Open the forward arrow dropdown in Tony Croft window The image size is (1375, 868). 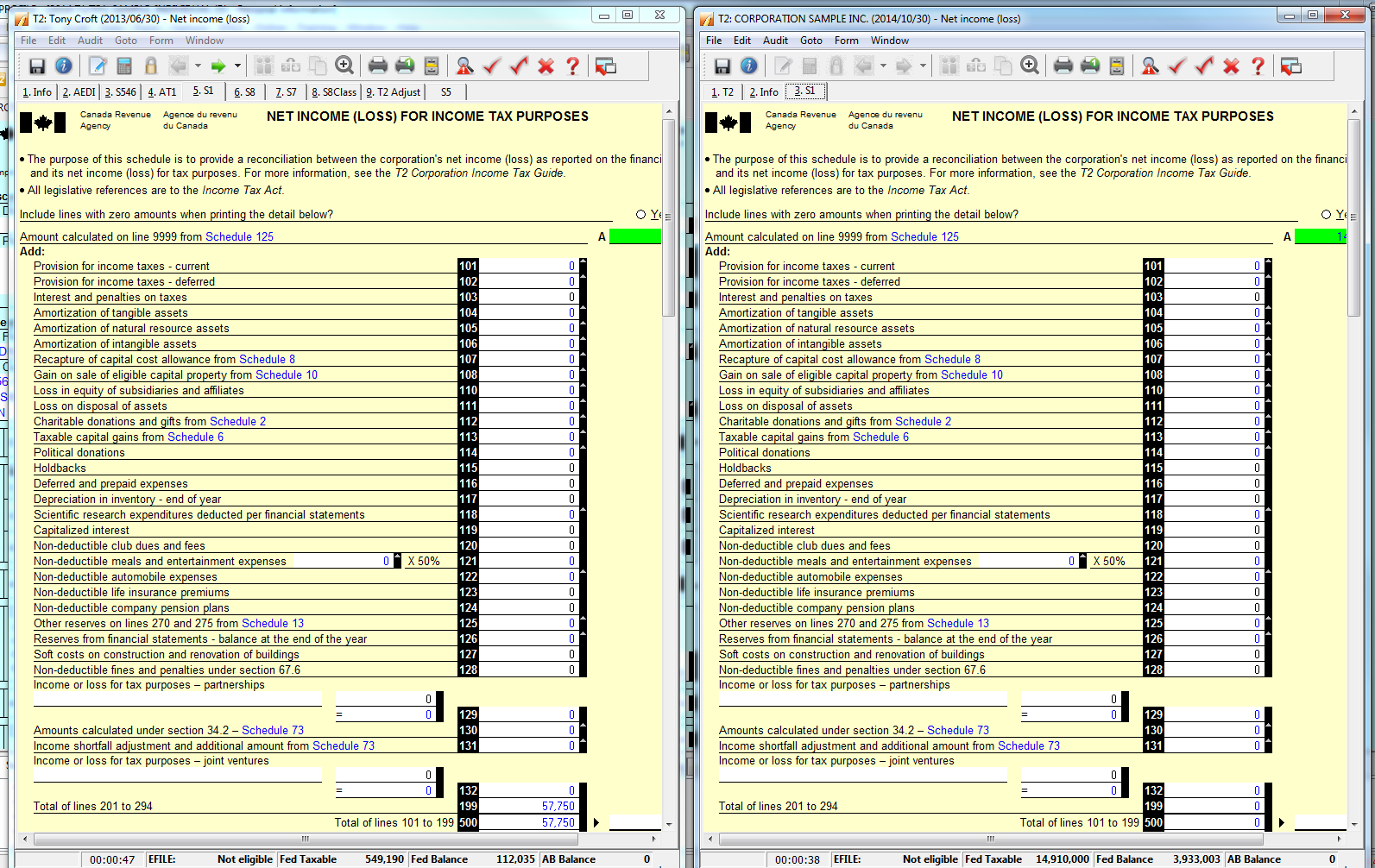[x=237, y=66]
